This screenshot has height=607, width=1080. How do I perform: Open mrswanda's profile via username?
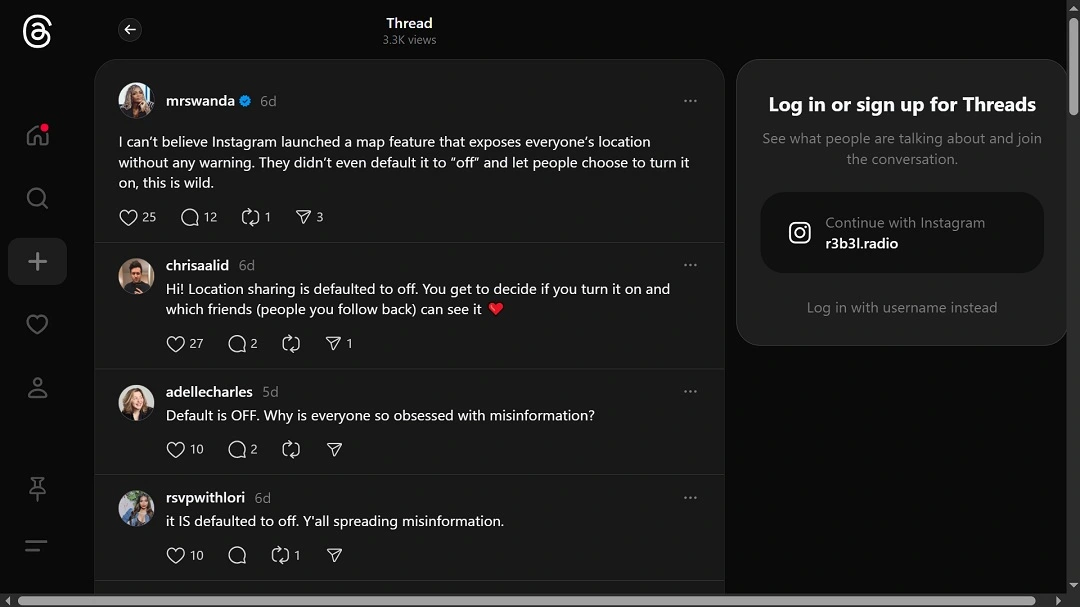click(x=200, y=101)
